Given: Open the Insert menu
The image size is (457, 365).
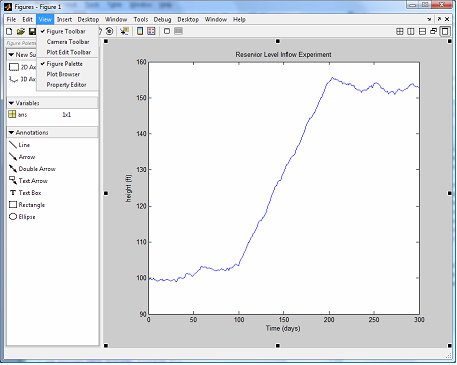Looking at the screenshot, I should pos(64,19).
